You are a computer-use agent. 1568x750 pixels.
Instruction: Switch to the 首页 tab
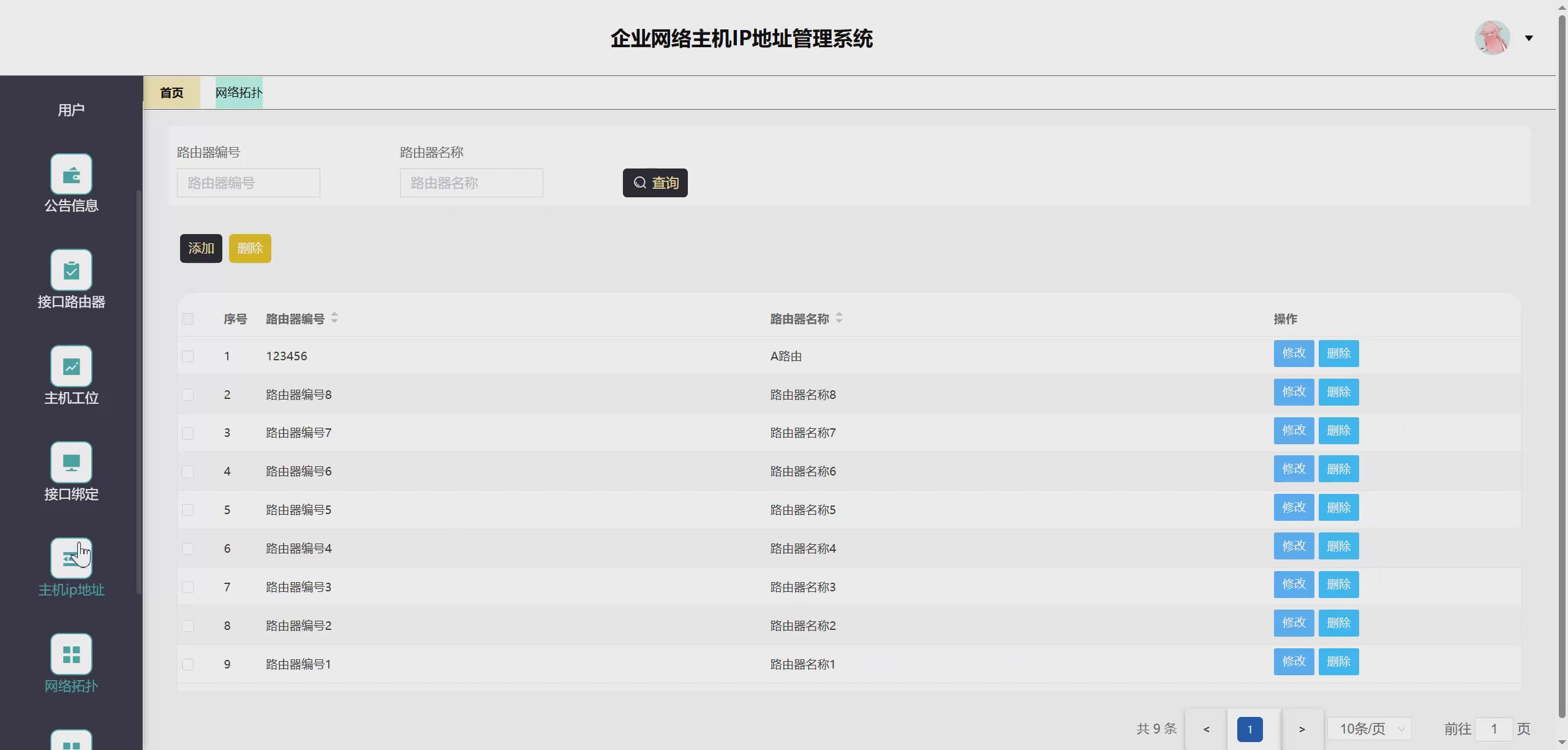(171, 93)
